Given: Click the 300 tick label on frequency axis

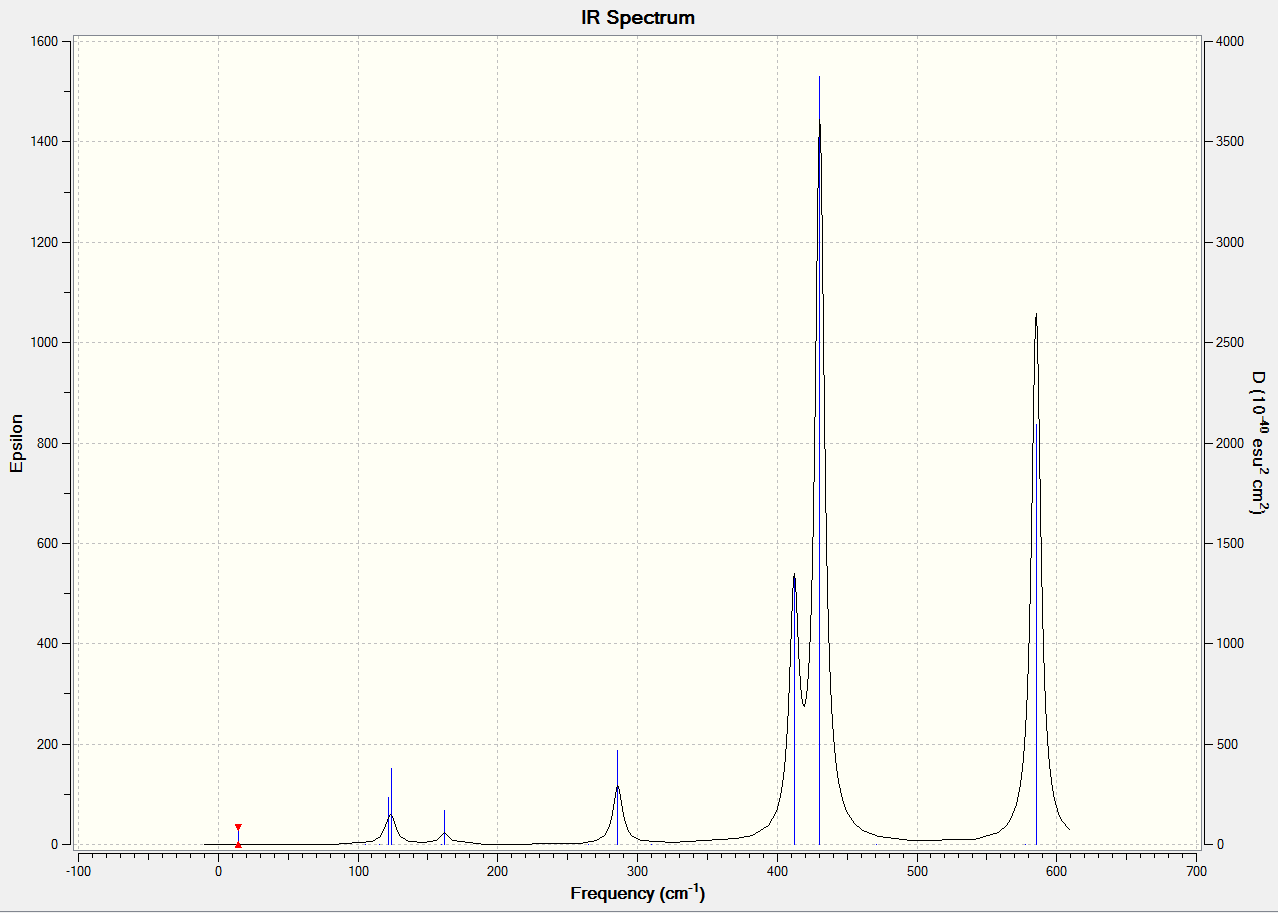Looking at the screenshot, I should click(x=638, y=871).
